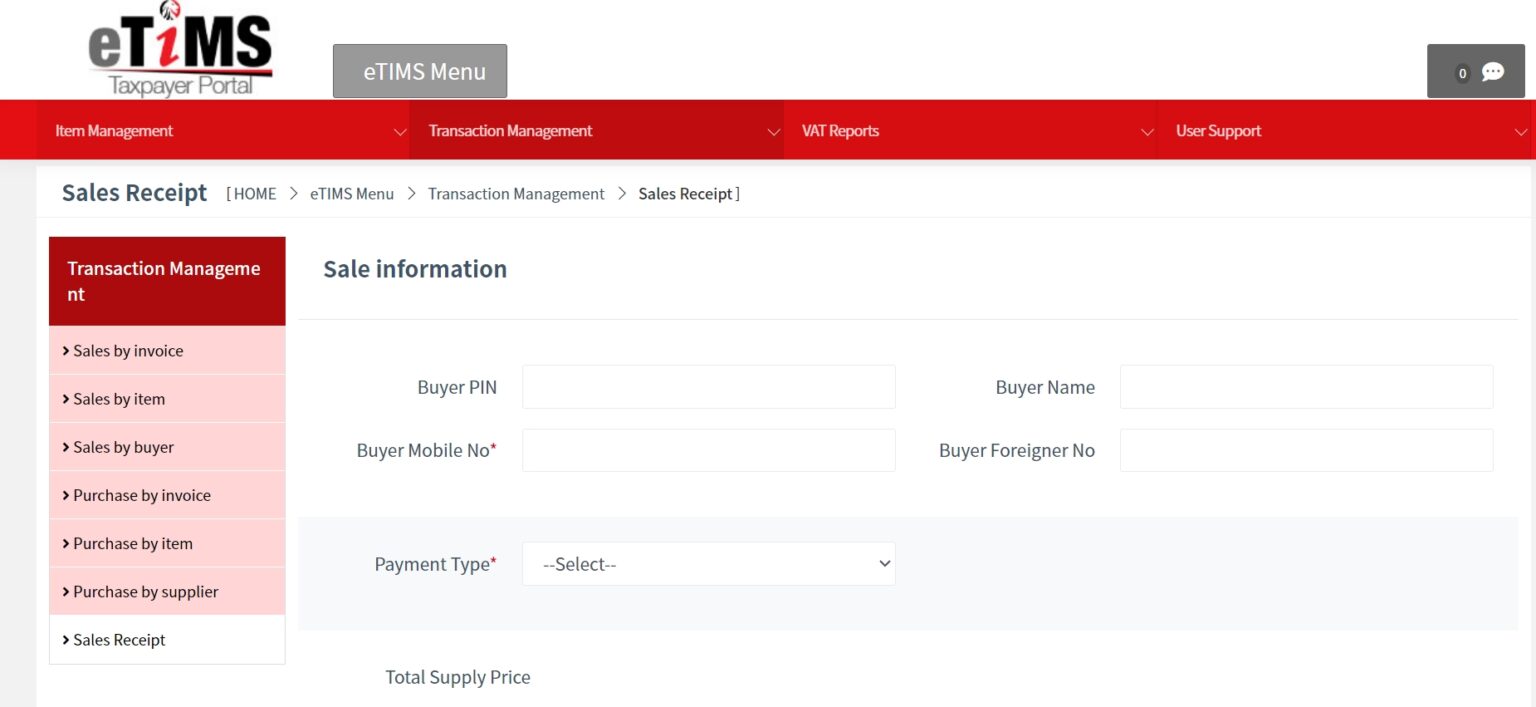Open the User Support menu

pyautogui.click(x=1345, y=131)
